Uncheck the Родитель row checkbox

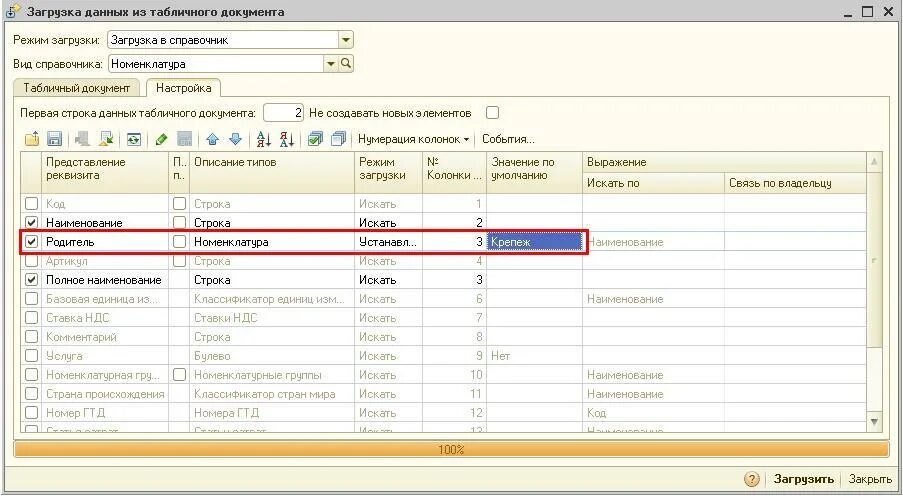[x=32, y=241]
